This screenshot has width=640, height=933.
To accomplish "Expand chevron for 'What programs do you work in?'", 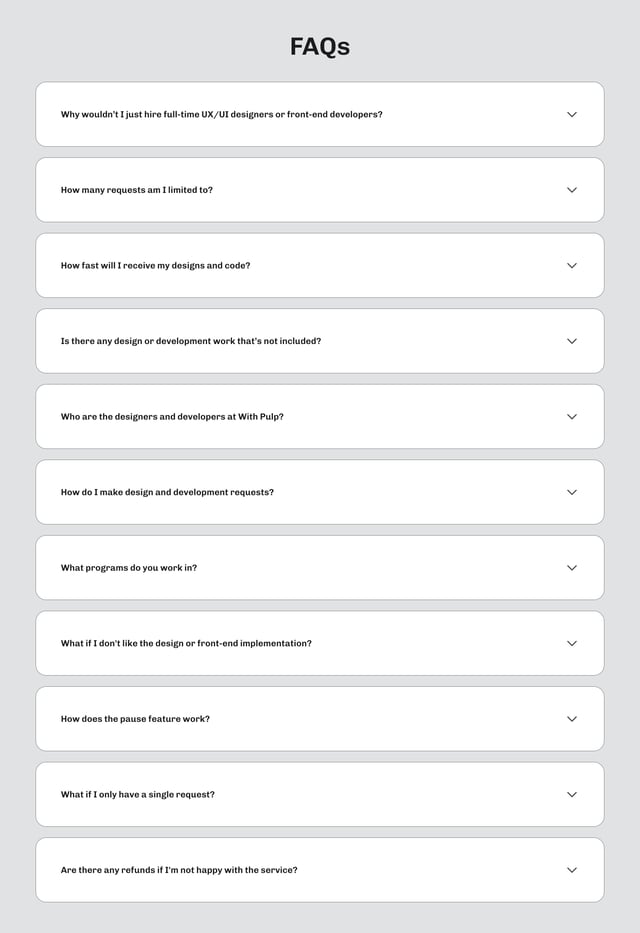I will coord(572,568).
